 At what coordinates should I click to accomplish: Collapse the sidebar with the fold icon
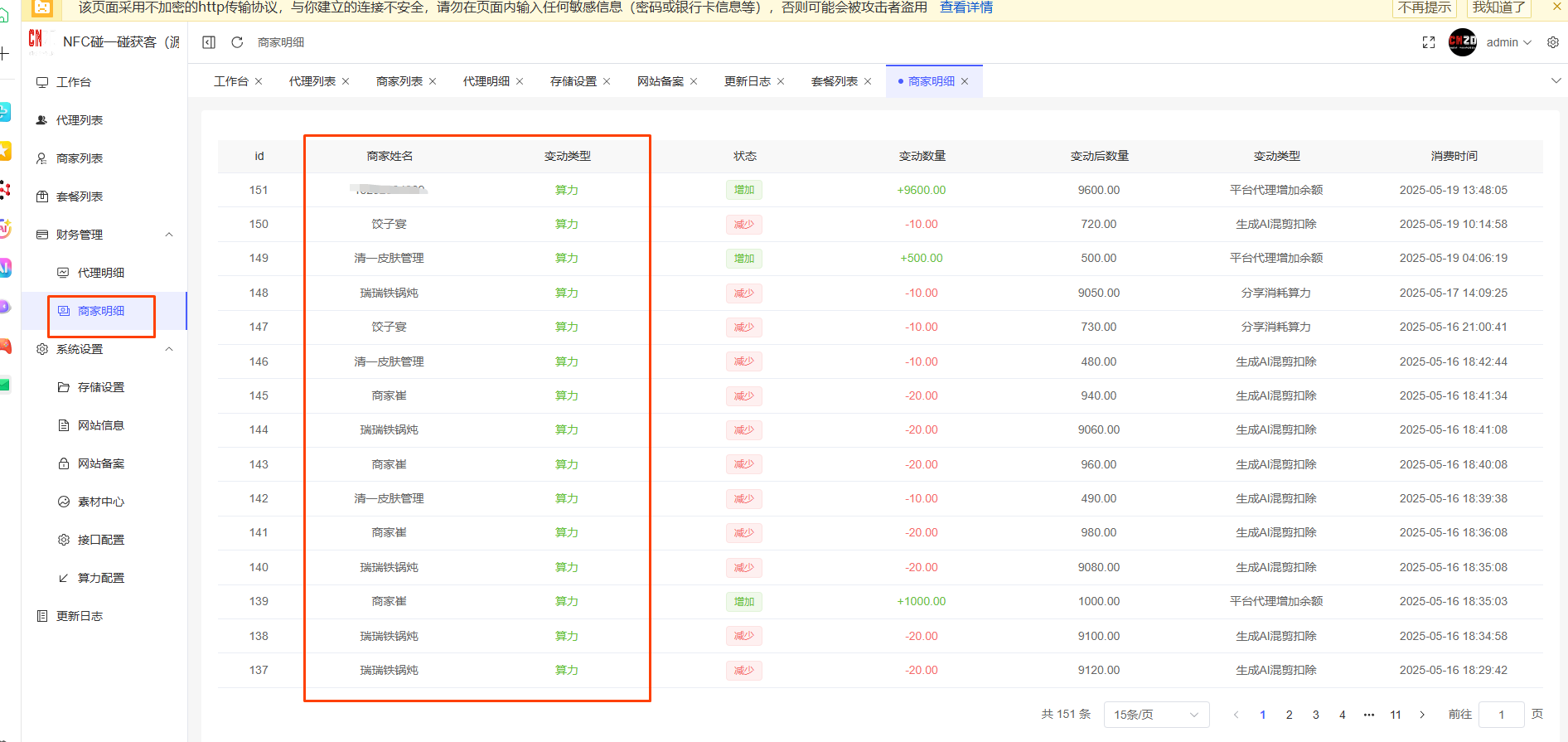click(209, 42)
